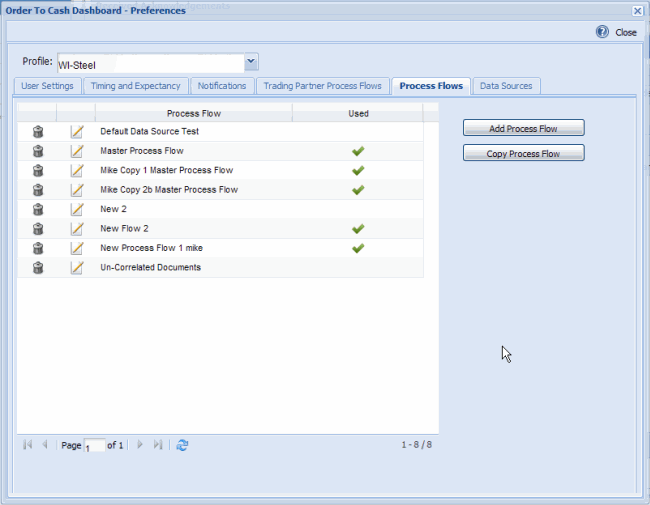650x505 pixels.
Task: Refresh the process flow grid
Action: click(182, 445)
